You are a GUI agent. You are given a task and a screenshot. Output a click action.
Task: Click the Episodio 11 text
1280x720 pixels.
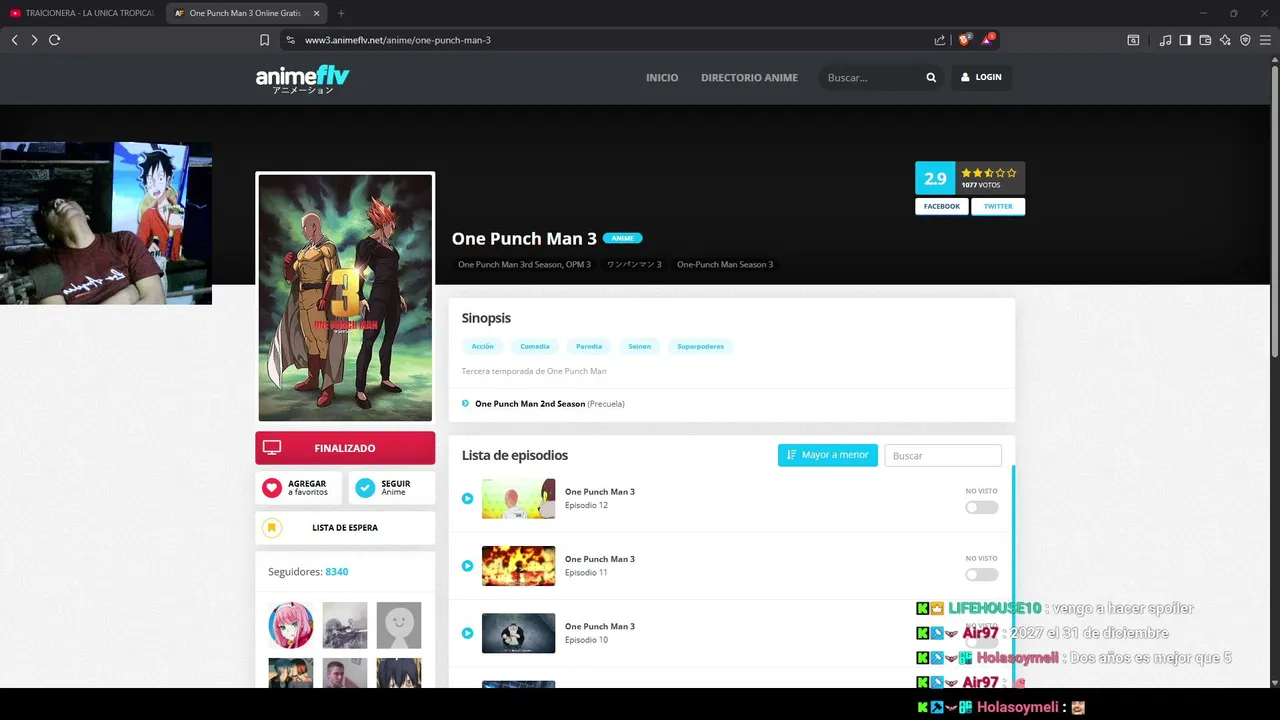[x=586, y=573]
